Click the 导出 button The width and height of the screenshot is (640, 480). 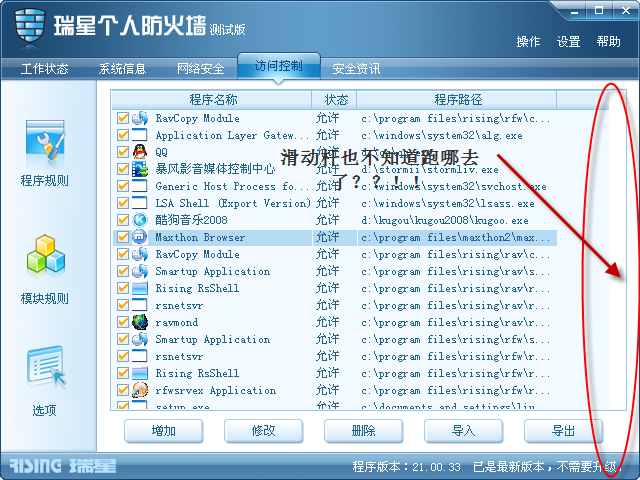coord(563,431)
